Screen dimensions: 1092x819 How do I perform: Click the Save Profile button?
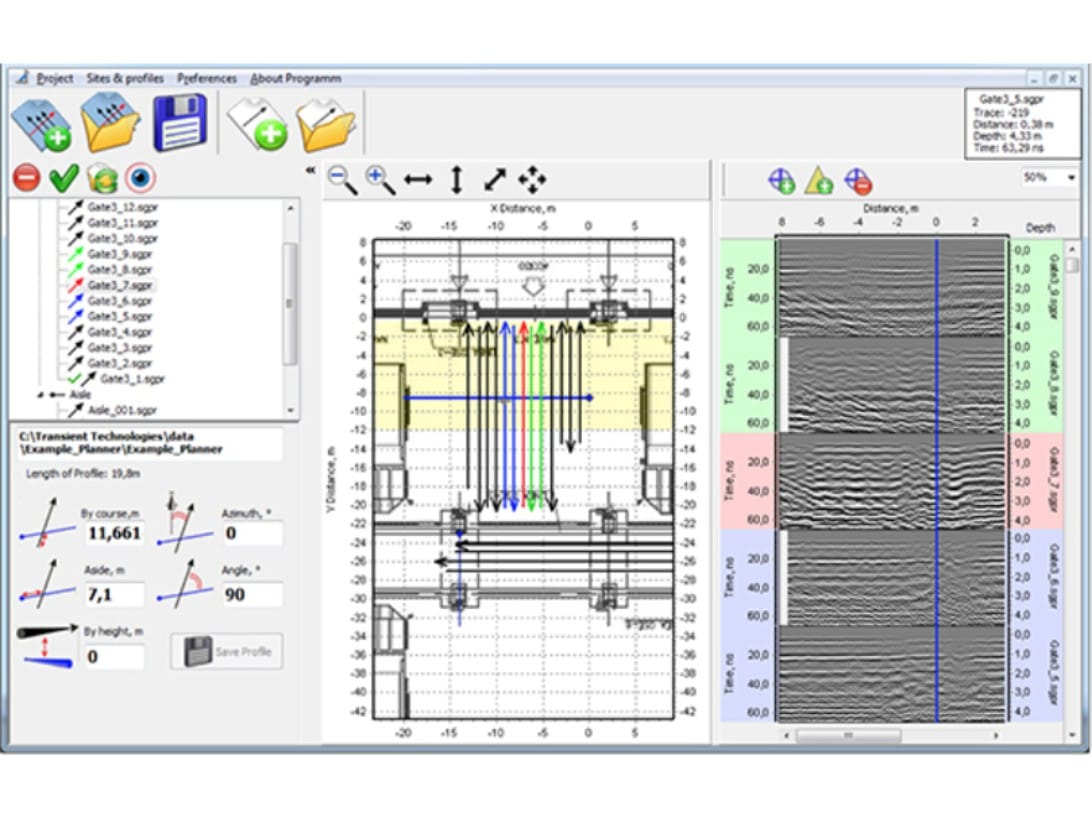[x=227, y=651]
